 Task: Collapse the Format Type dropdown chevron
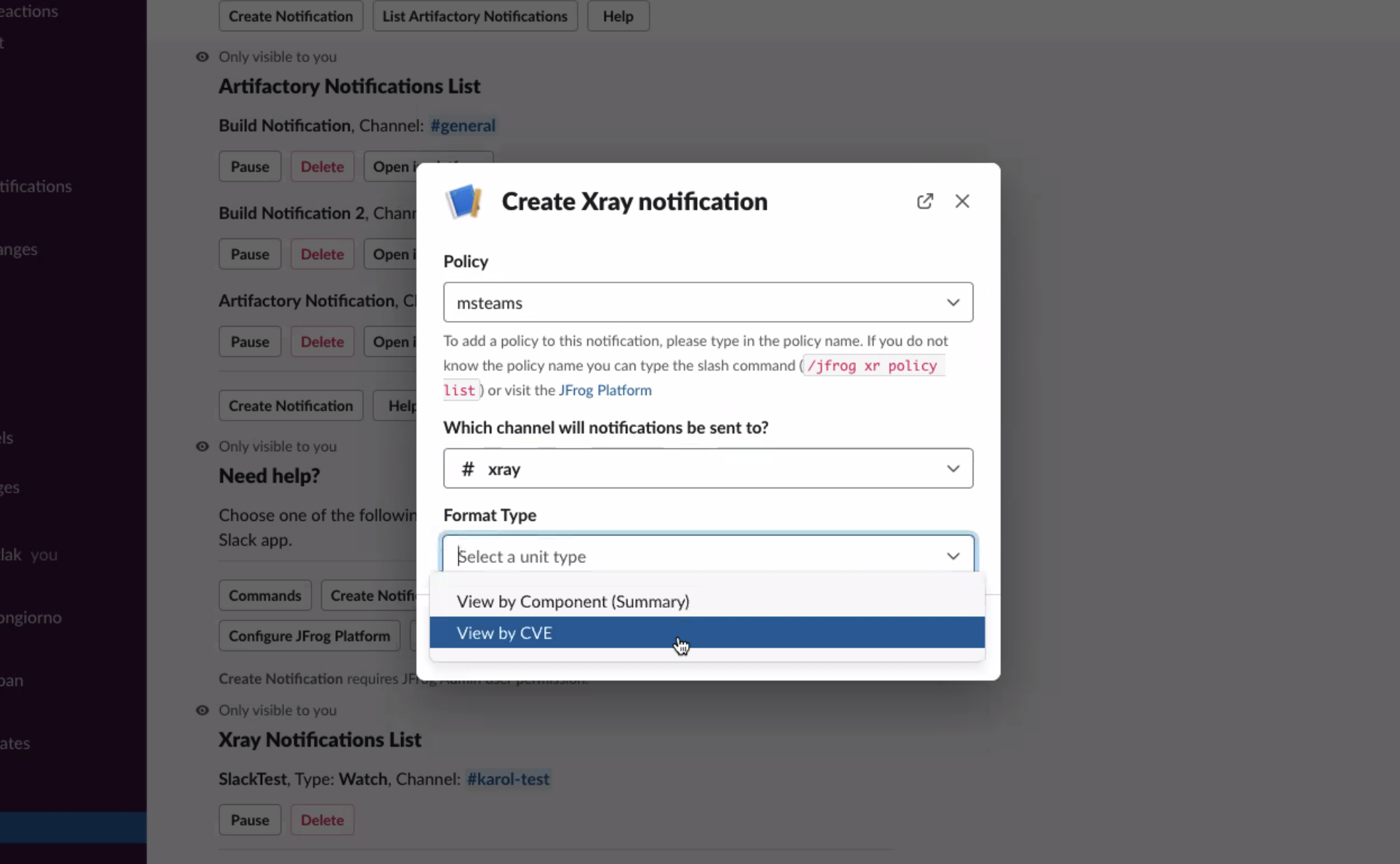[953, 557]
